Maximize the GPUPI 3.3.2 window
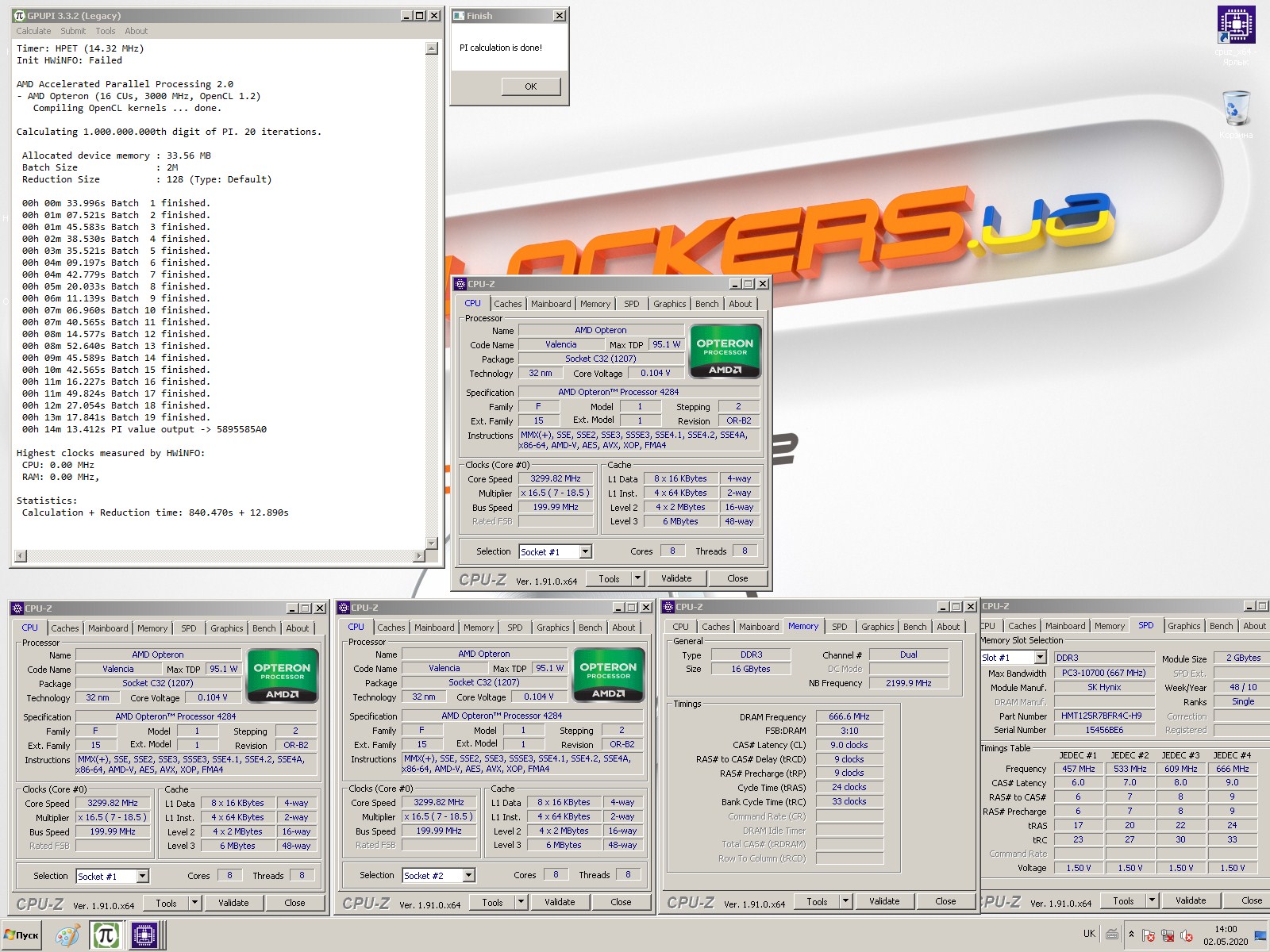 [420, 15]
